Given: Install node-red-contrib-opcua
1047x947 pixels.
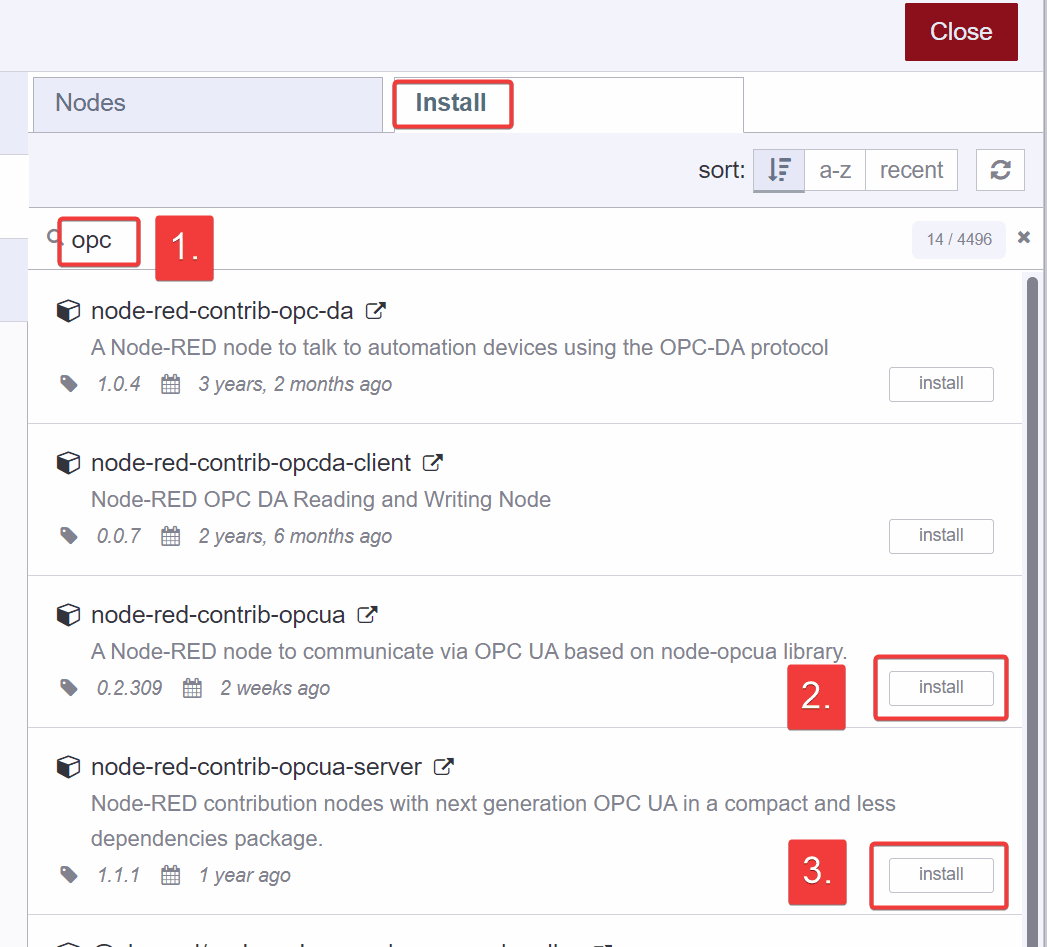Looking at the screenshot, I should click(x=940, y=687).
